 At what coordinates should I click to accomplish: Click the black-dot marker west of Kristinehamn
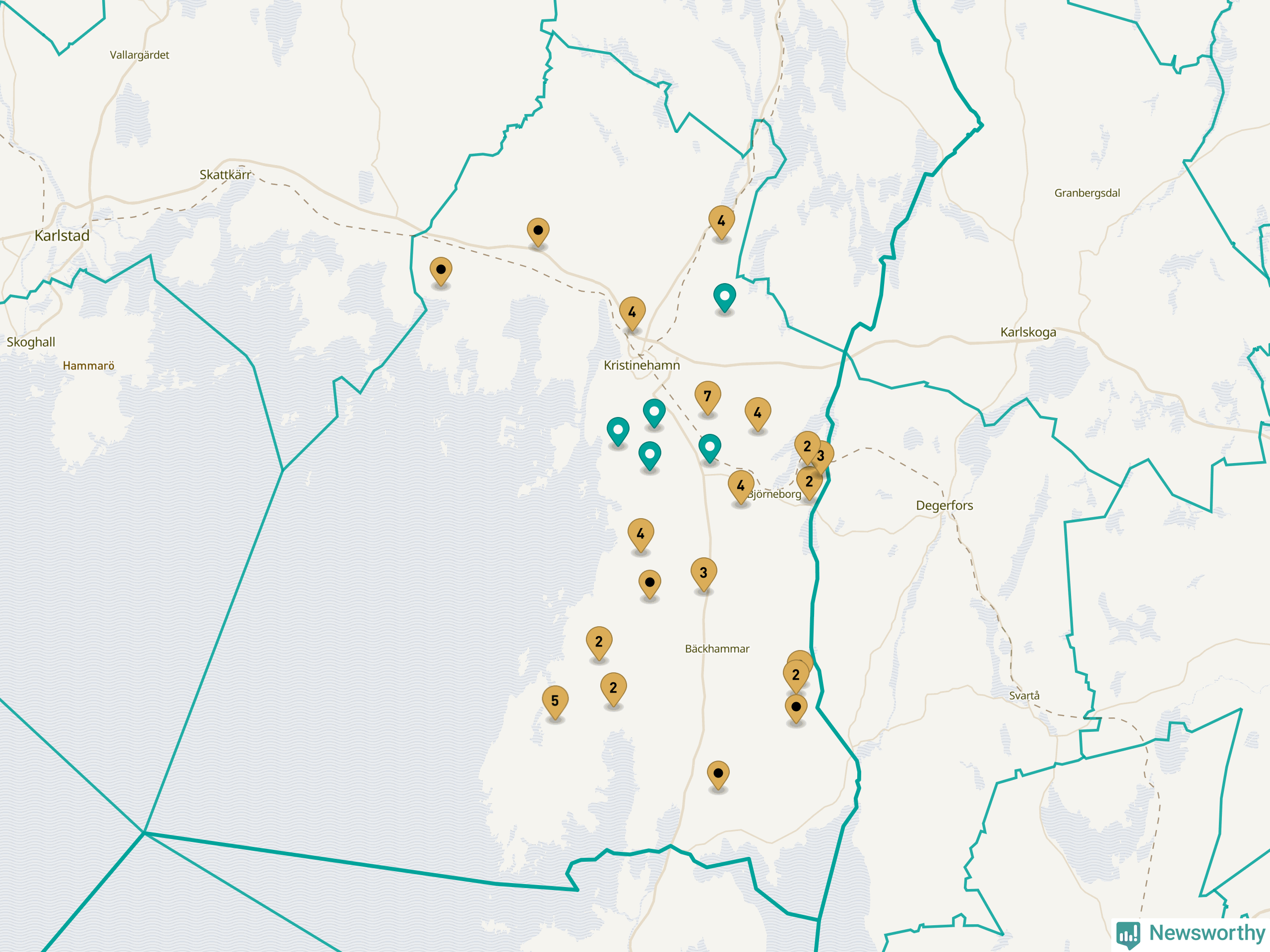(441, 270)
